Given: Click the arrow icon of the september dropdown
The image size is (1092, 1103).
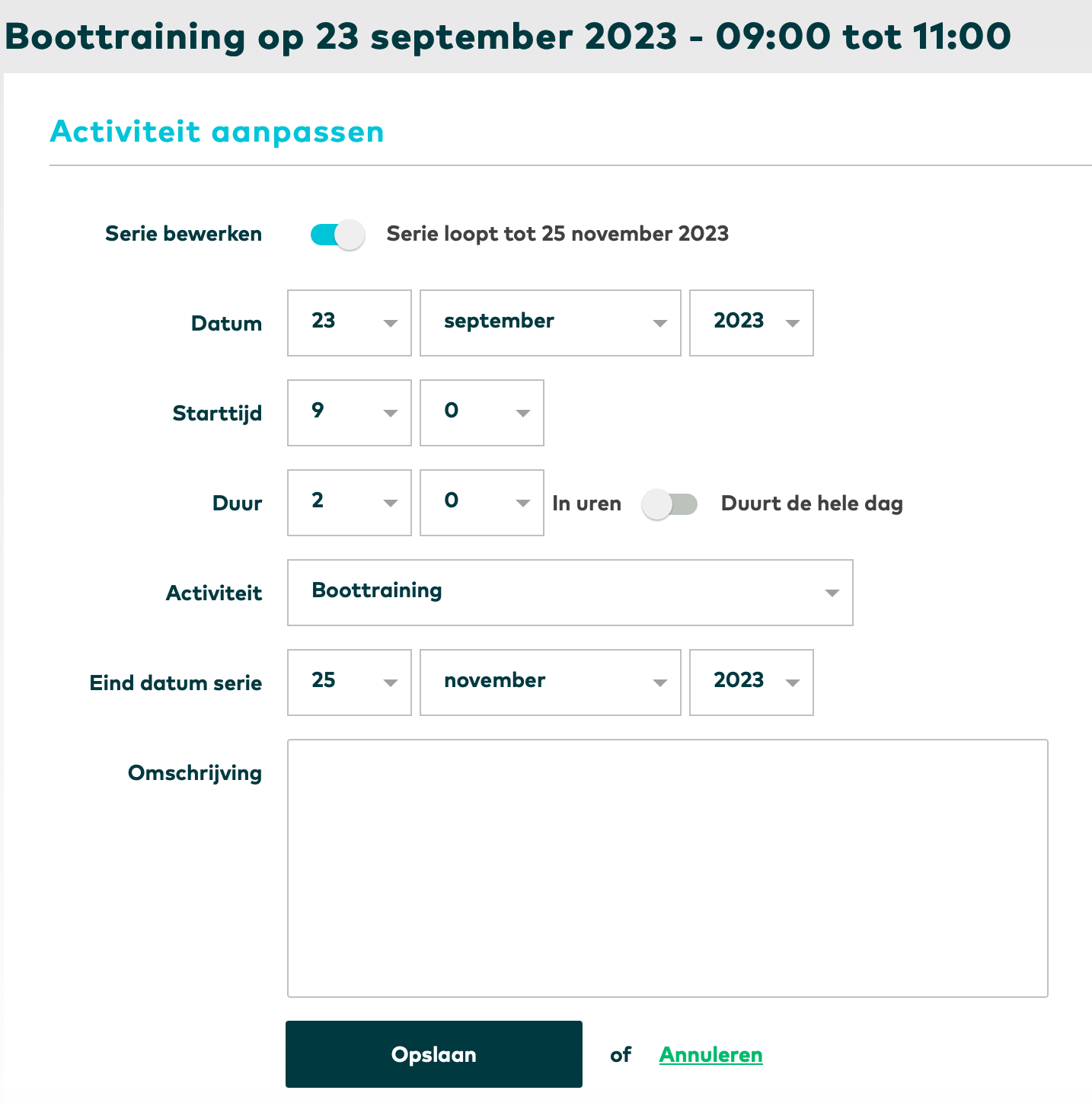Looking at the screenshot, I should pyautogui.click(x=659, y=324).
